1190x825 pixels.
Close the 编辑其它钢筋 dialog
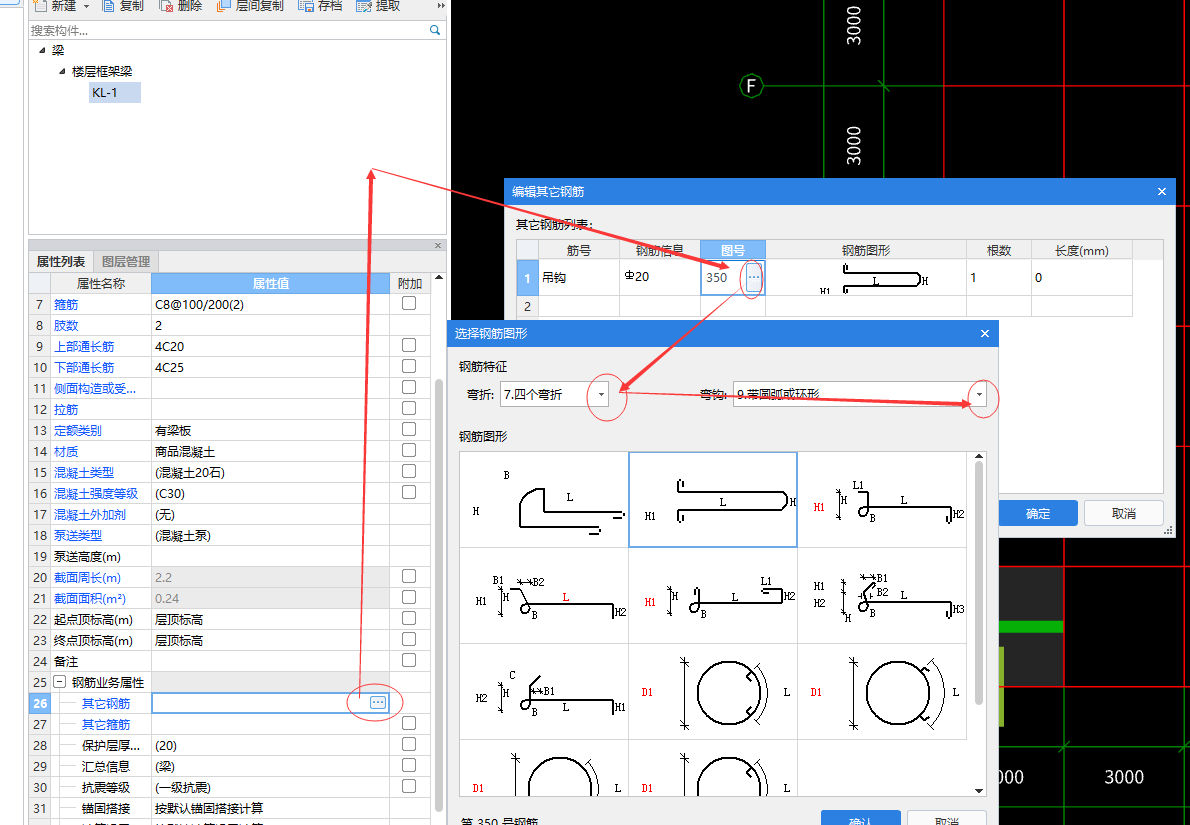pyautogui.click(x=1161, y=192)
